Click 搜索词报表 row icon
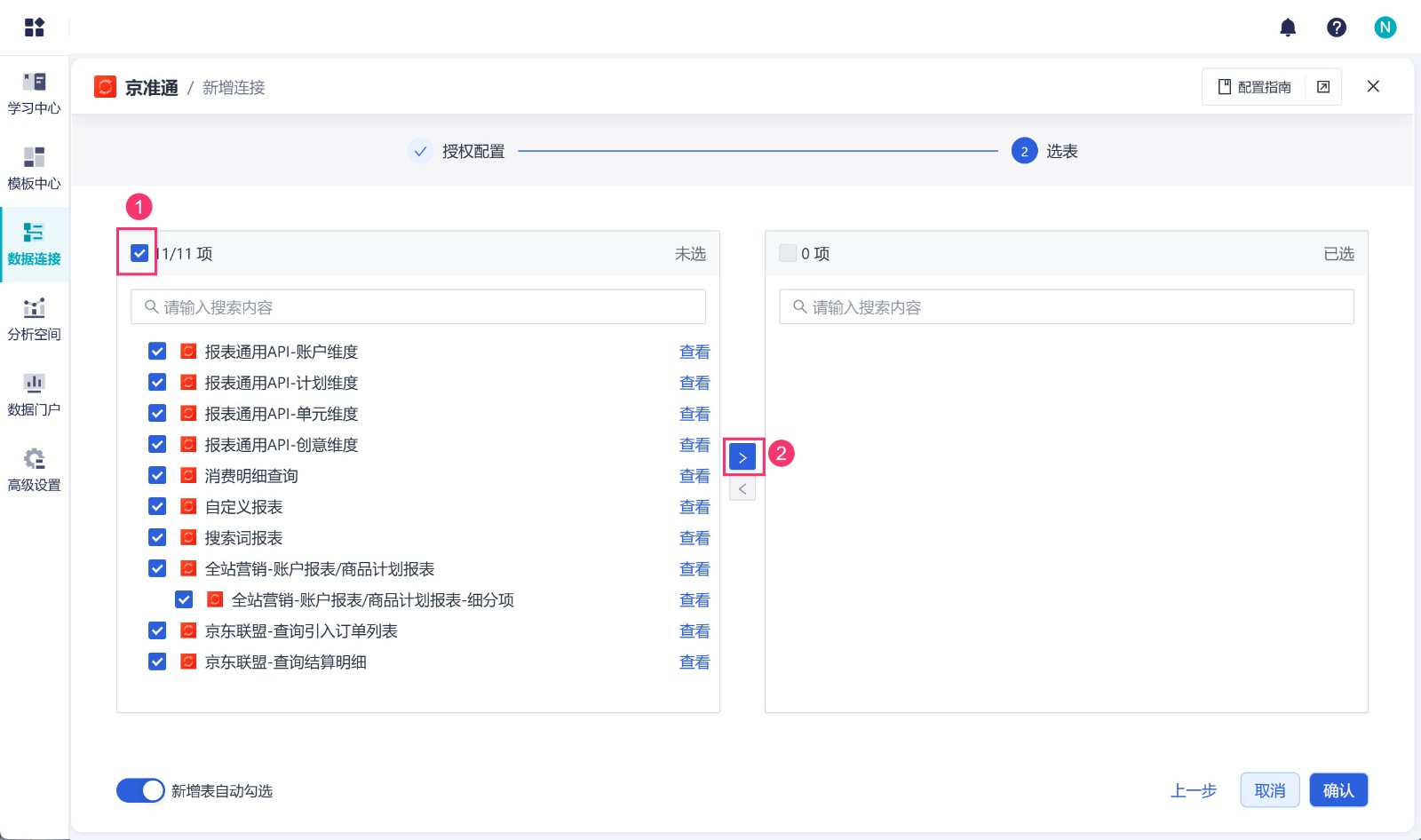Image resolution: width=1421 pixels, height=840 pixels. [x=188, y=537]
